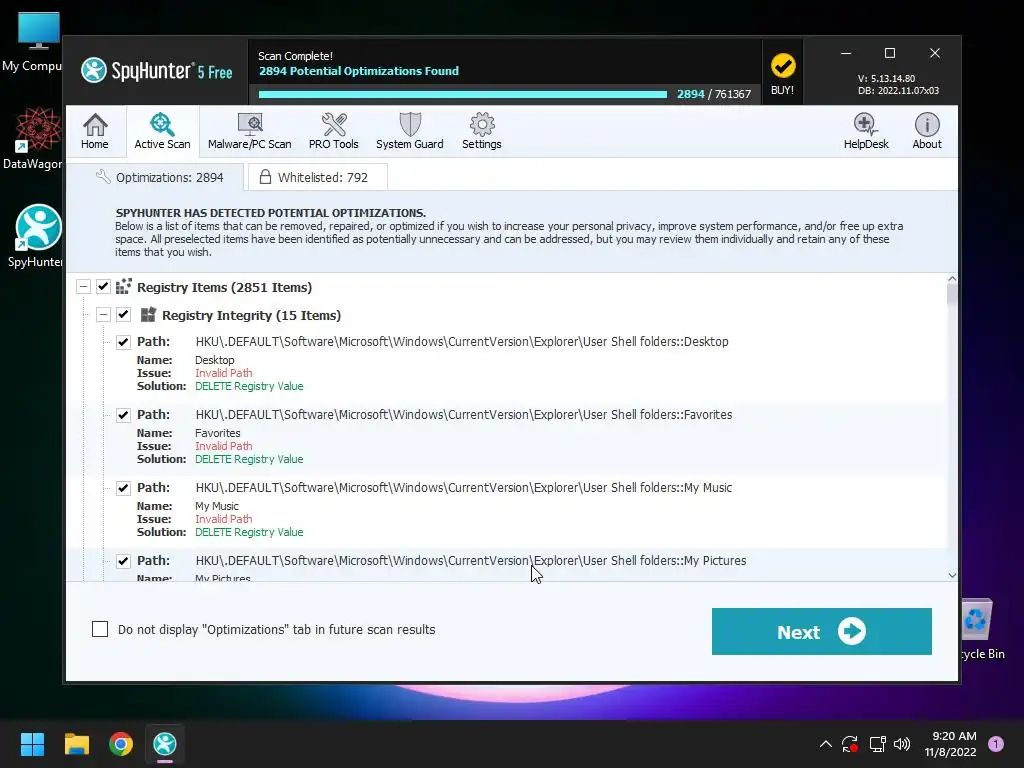Screen dimensions: 1024x768
Task: Click the results list scrollbar thumb
Action: tap(952, 295)
